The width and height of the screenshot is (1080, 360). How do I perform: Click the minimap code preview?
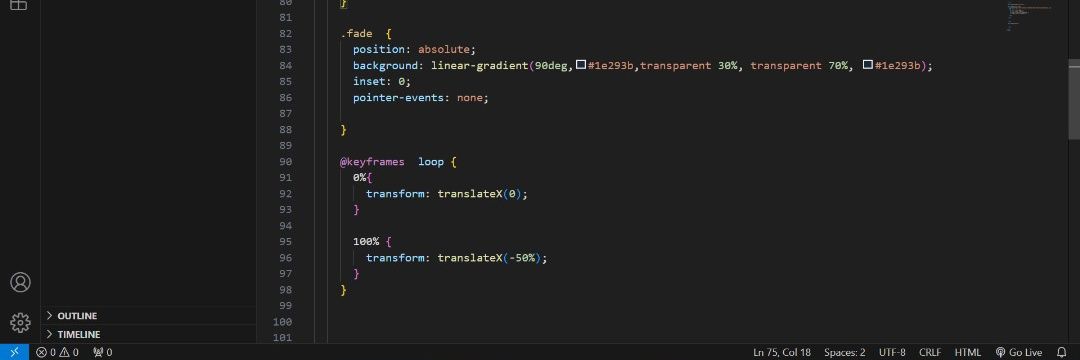[1030, 17]
